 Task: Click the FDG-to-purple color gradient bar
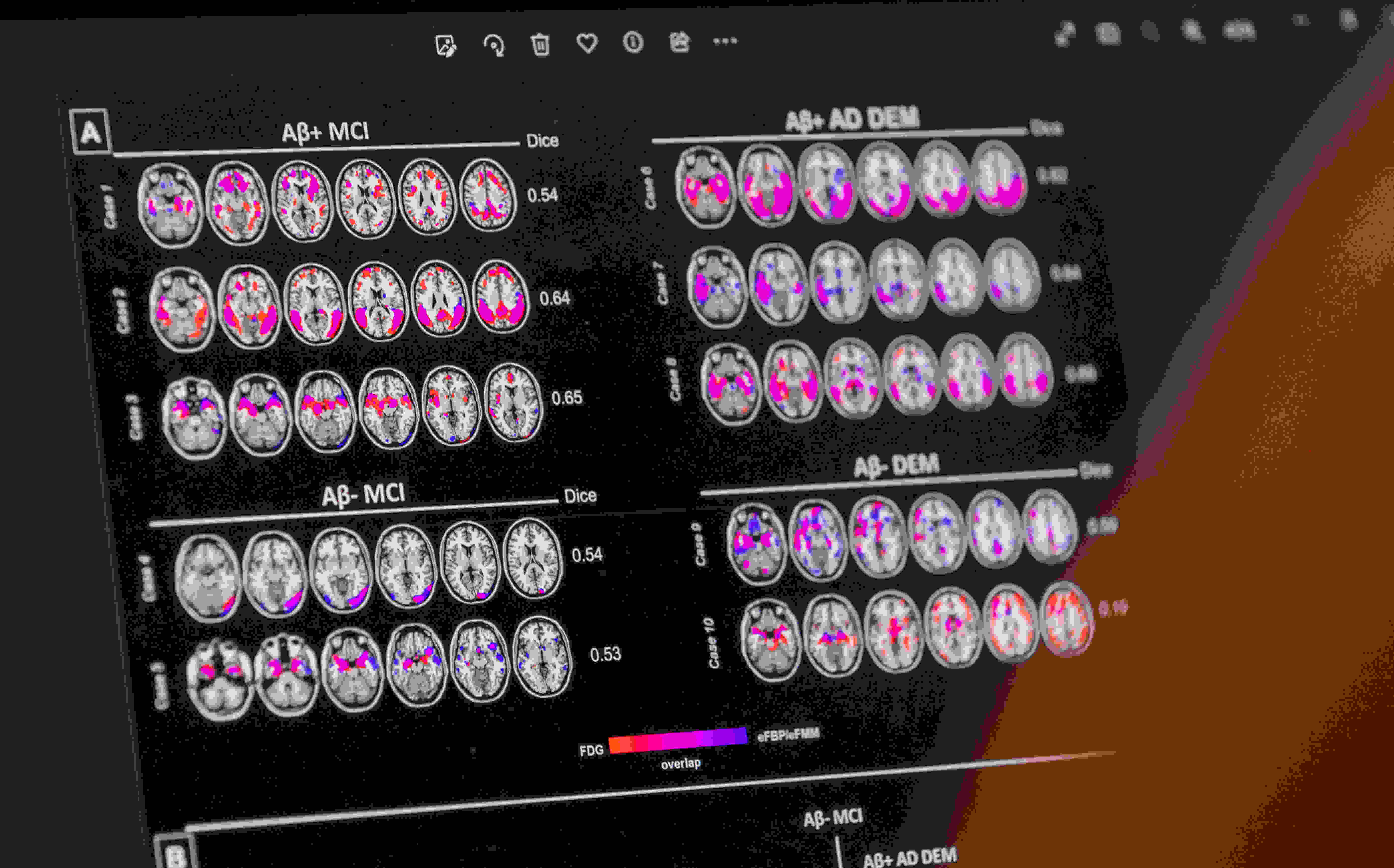point(678,740)
